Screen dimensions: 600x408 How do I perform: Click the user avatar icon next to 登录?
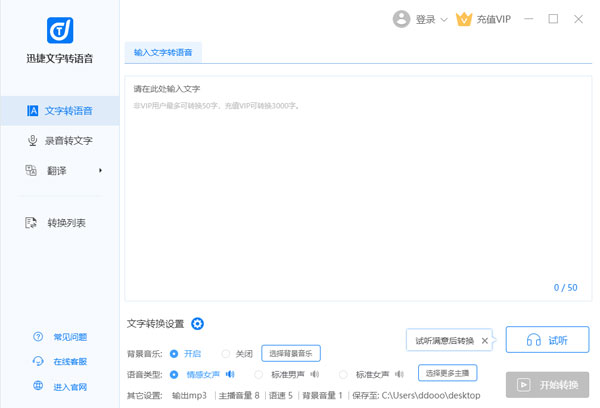401,18
